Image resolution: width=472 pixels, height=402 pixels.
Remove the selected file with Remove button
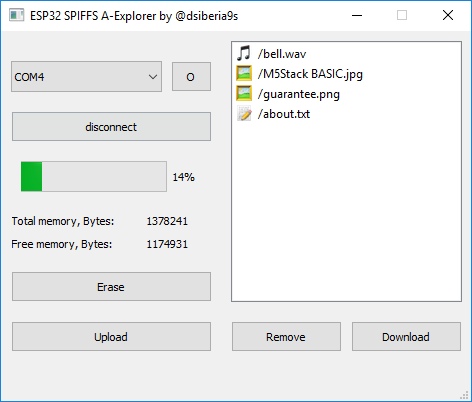(x=286, y=337)
